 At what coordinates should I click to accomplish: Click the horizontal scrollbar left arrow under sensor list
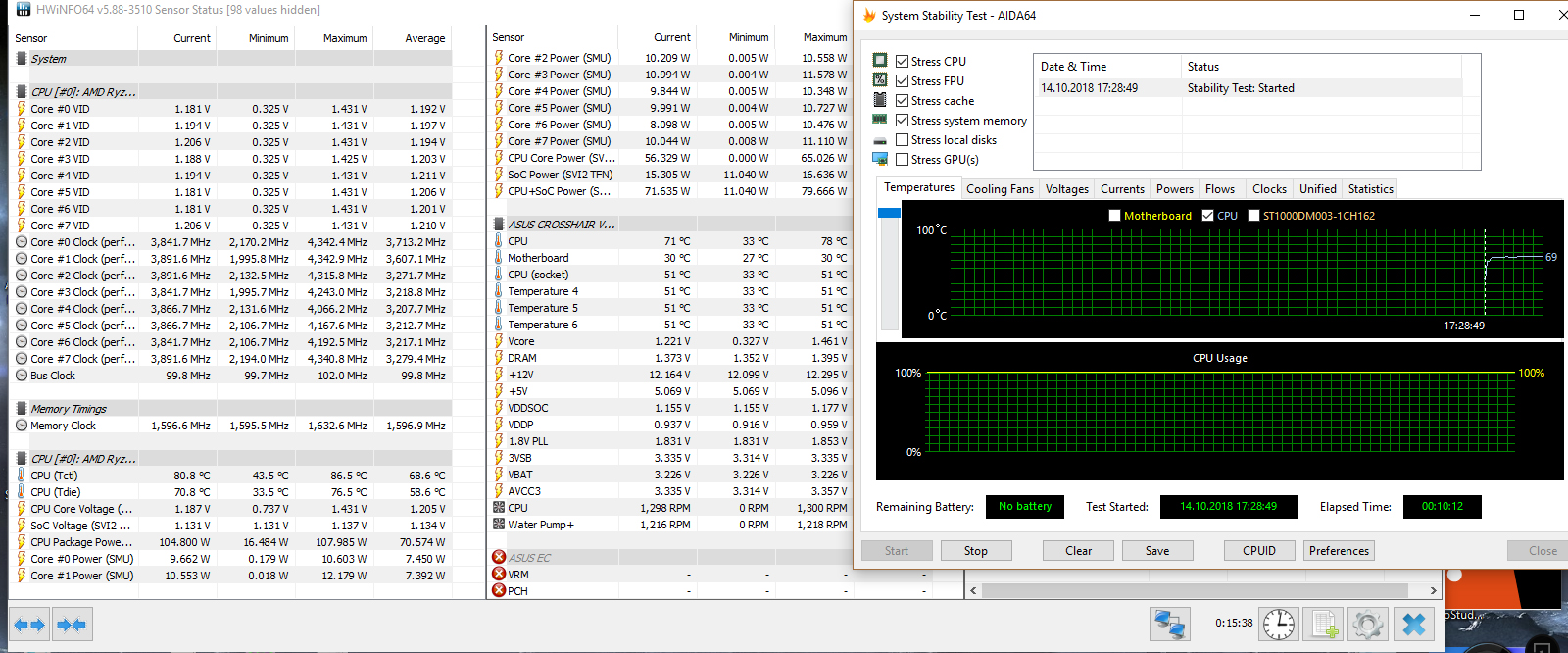click(x=973, y=590)
